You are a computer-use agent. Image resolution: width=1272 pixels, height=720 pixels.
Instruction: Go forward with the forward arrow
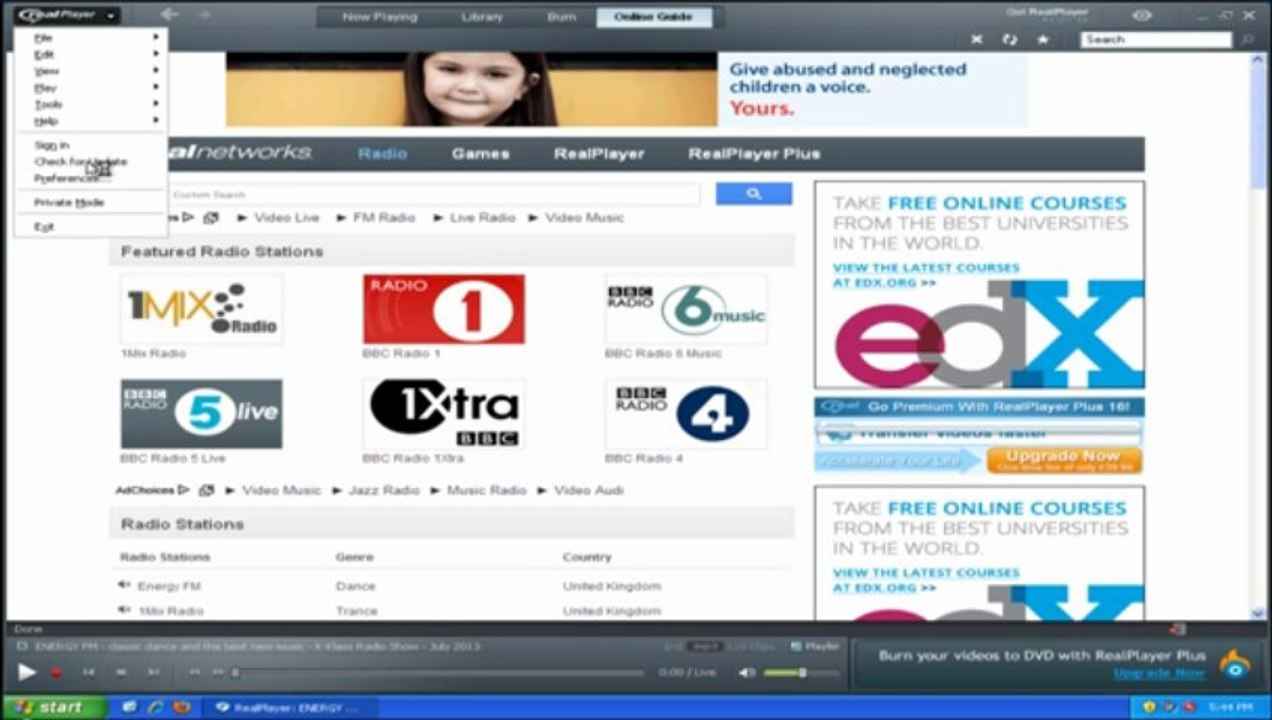coord(204,15)
